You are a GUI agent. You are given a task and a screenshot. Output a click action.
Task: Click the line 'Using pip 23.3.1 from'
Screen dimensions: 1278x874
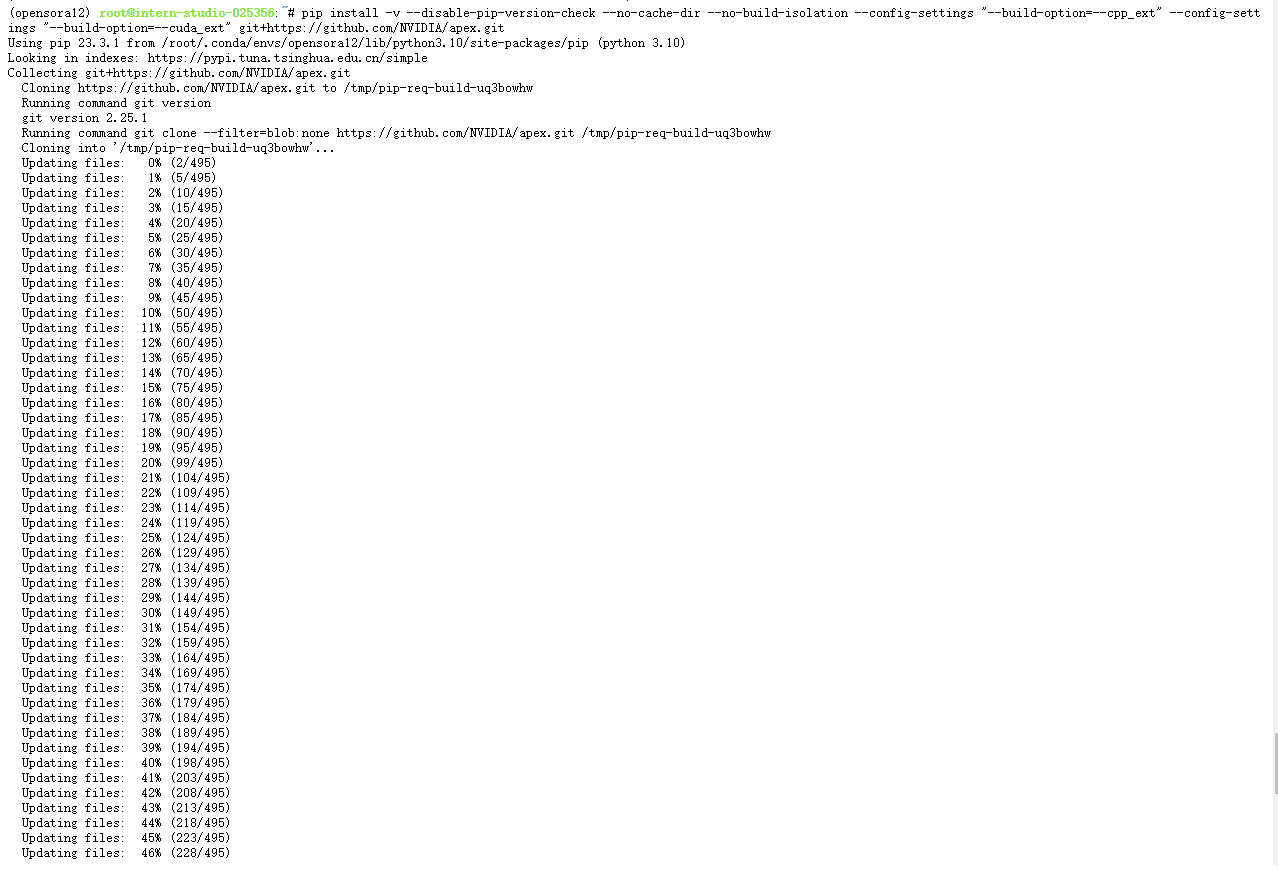pos(346,43)
